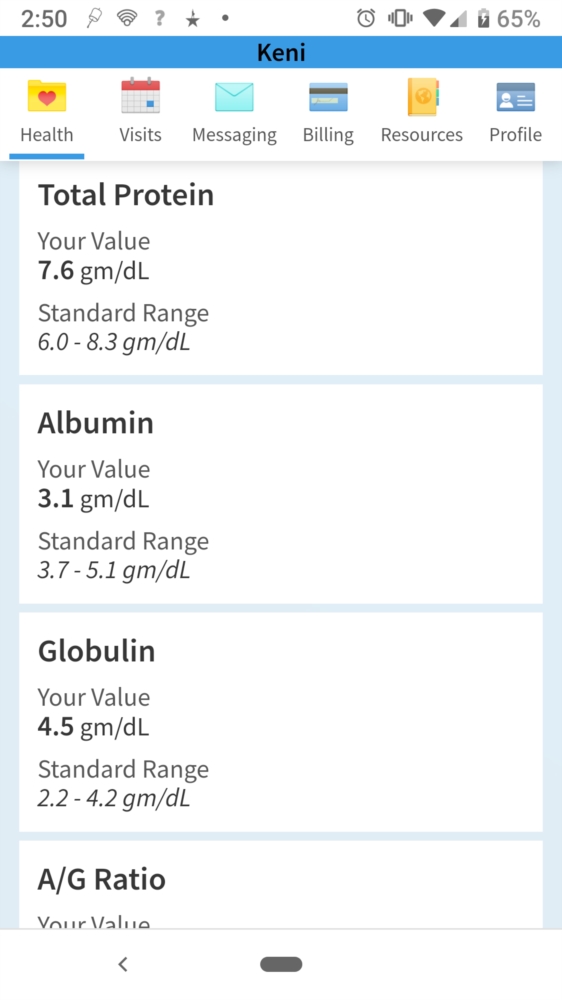Tap the A/G Ratio result card
This screenshot has height=1000, width=562.
click(x=281, y=885)
